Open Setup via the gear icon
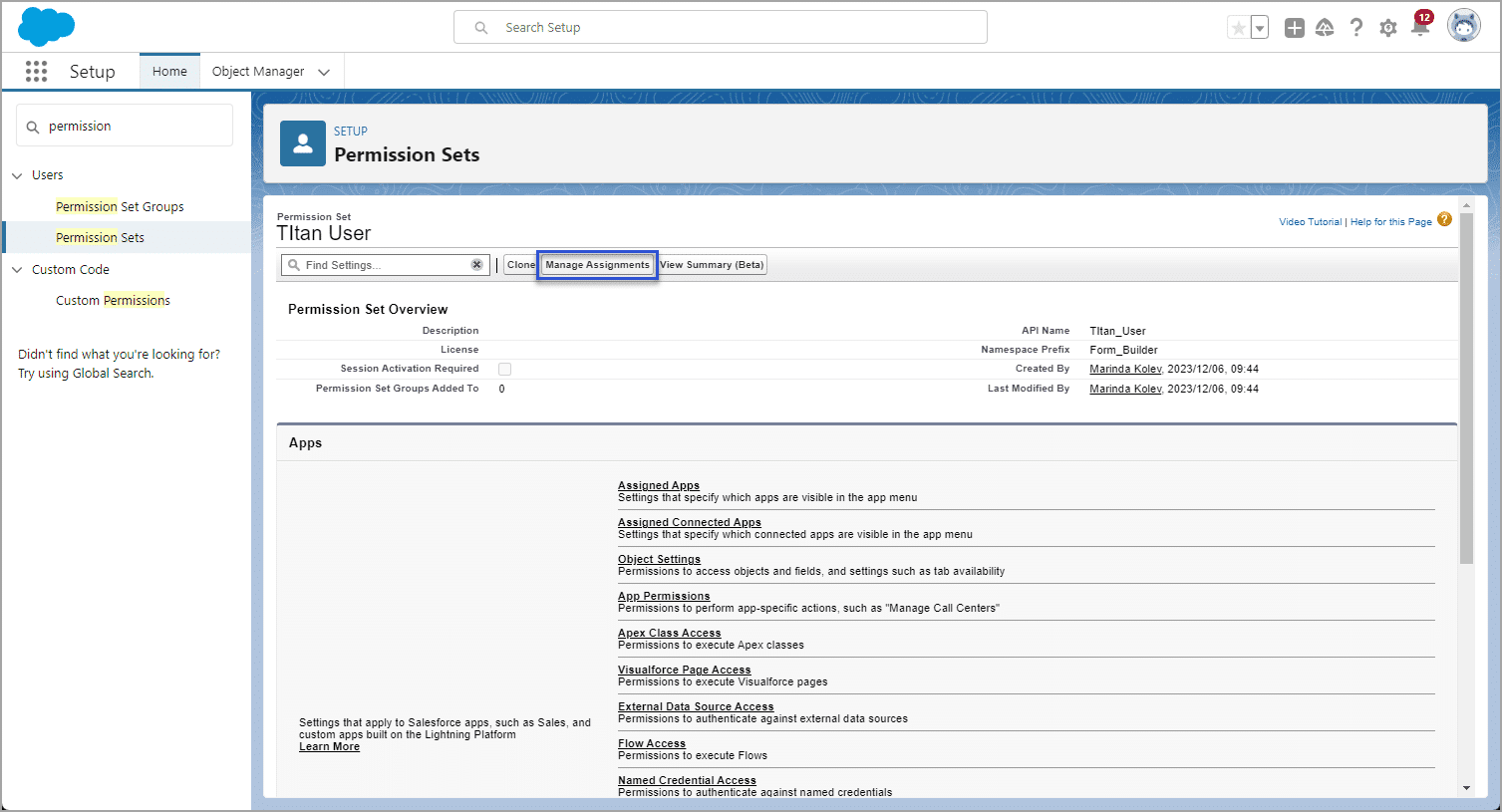 coord(1388,27)
